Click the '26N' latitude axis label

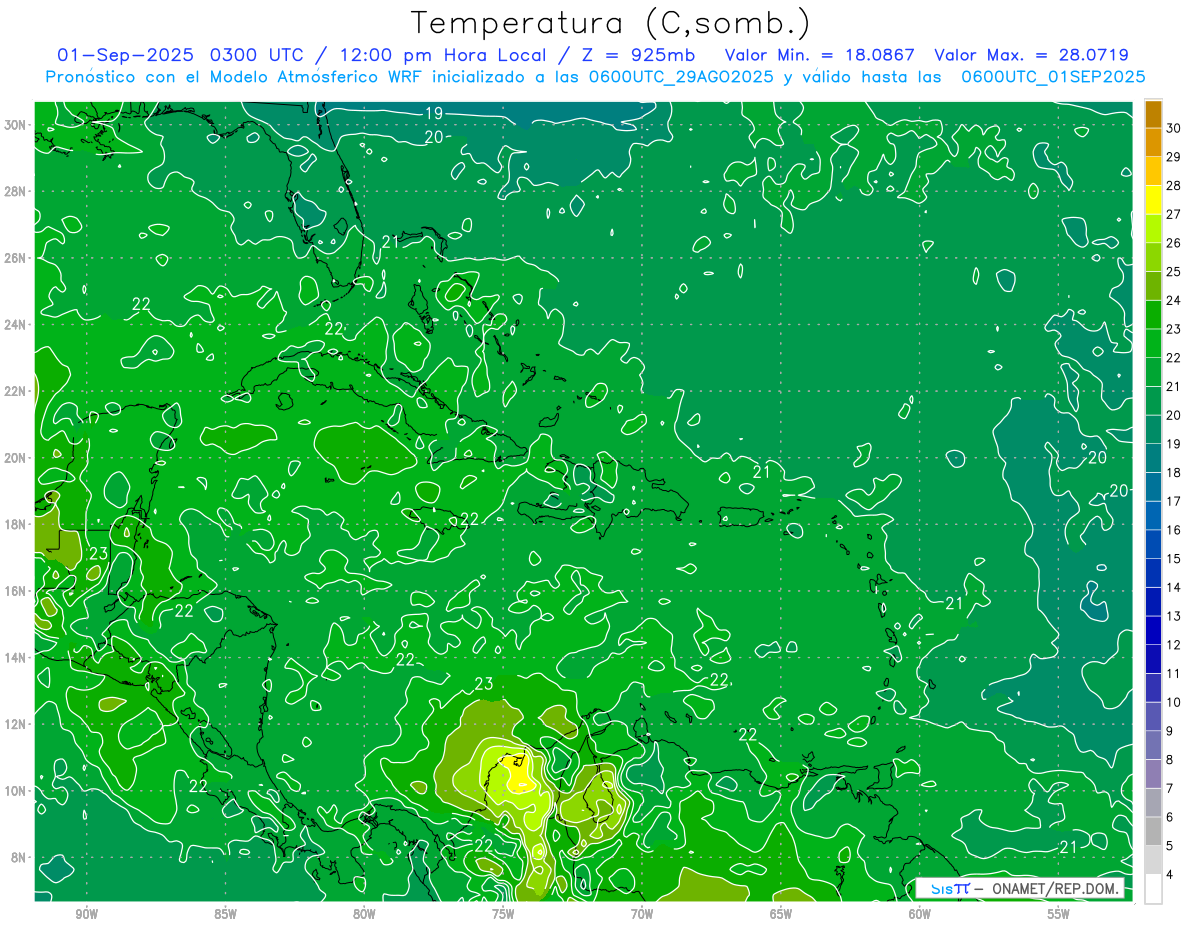(16, 258)
